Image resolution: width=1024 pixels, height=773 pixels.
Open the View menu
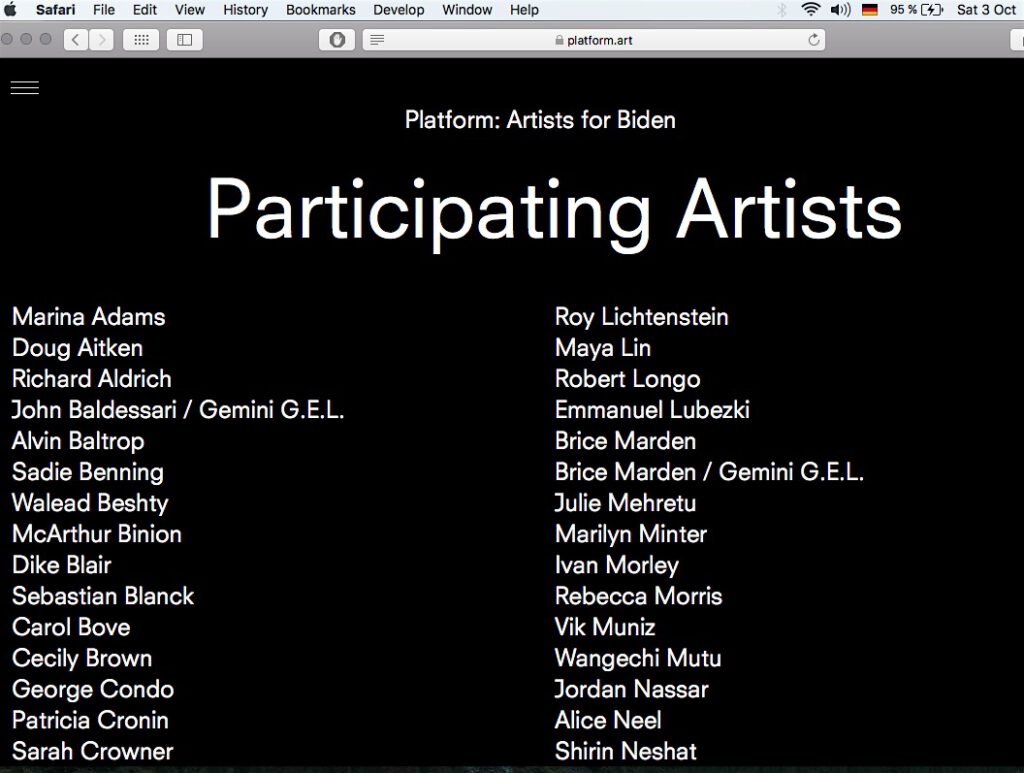pos(189,10)
